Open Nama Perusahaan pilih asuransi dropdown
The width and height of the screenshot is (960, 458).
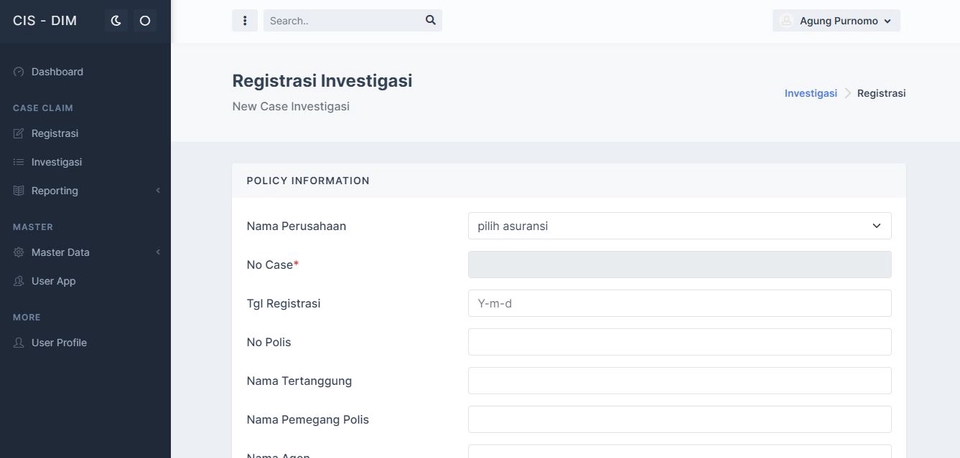680,226
